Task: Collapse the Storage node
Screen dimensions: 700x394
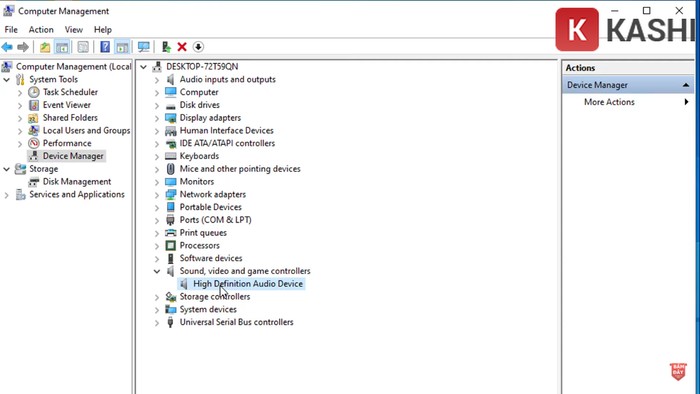Action: [x=7, y=169]
